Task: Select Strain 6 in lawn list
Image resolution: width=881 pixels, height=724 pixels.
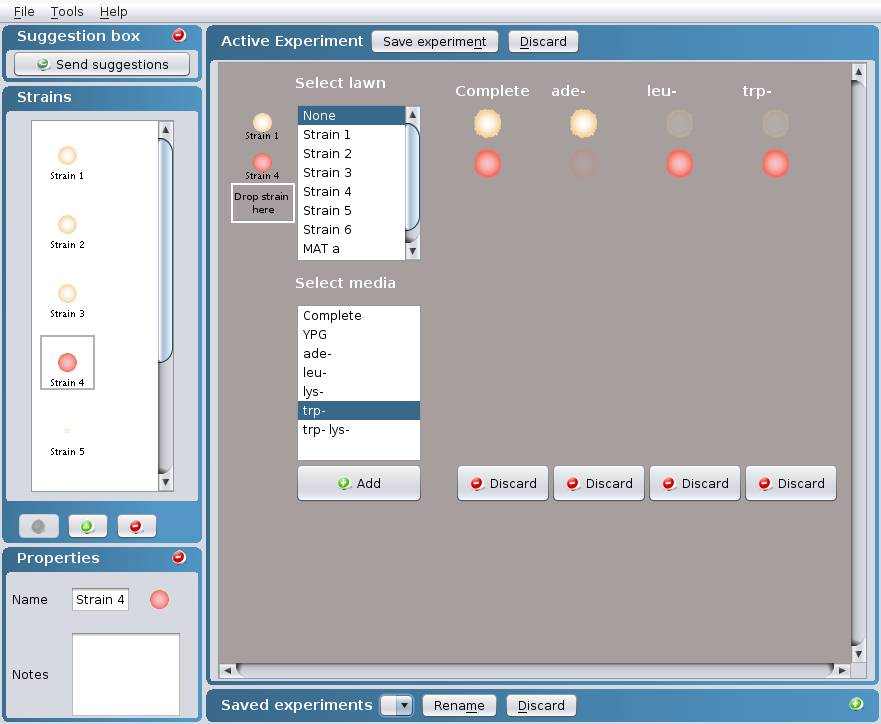Action: coord(351,230)
